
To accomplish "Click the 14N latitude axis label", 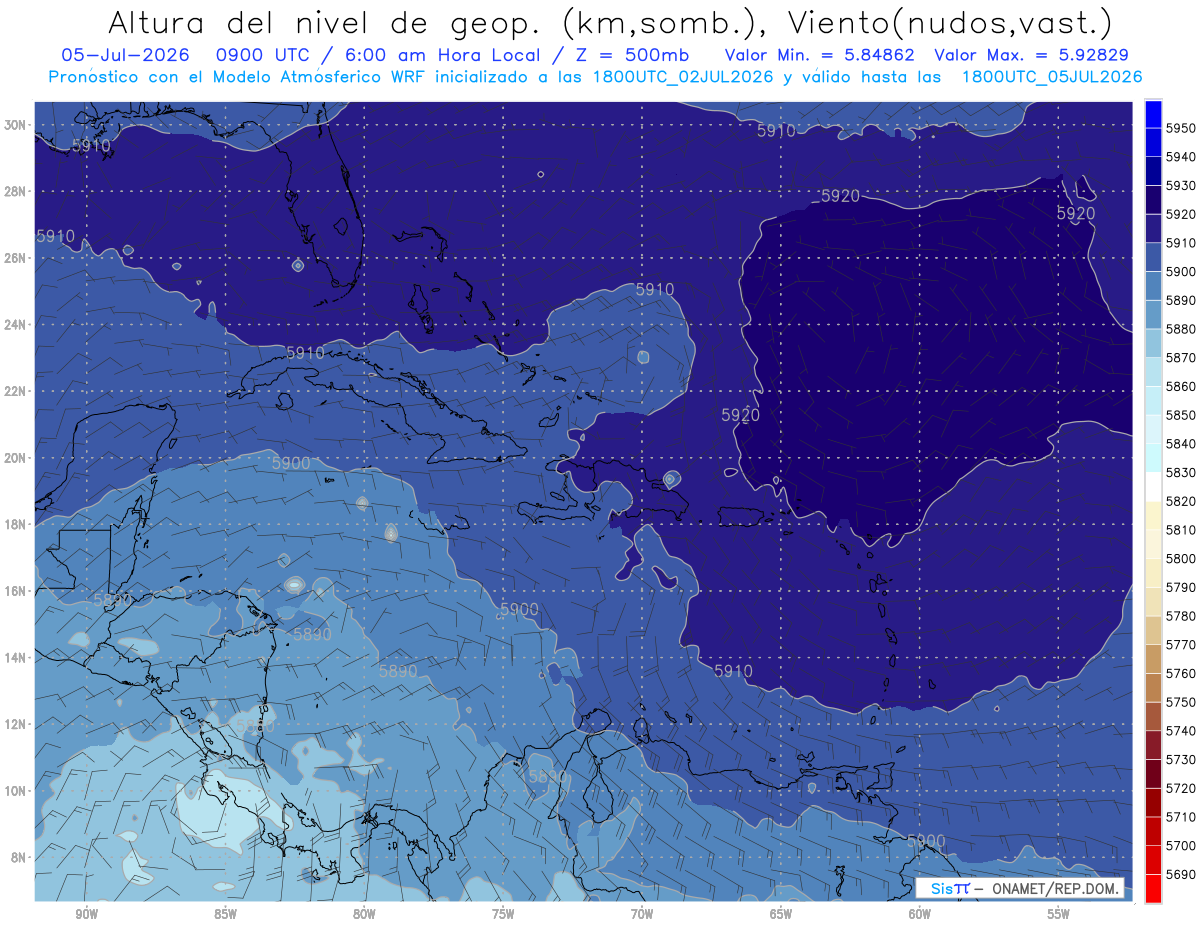I will point(15,658).
